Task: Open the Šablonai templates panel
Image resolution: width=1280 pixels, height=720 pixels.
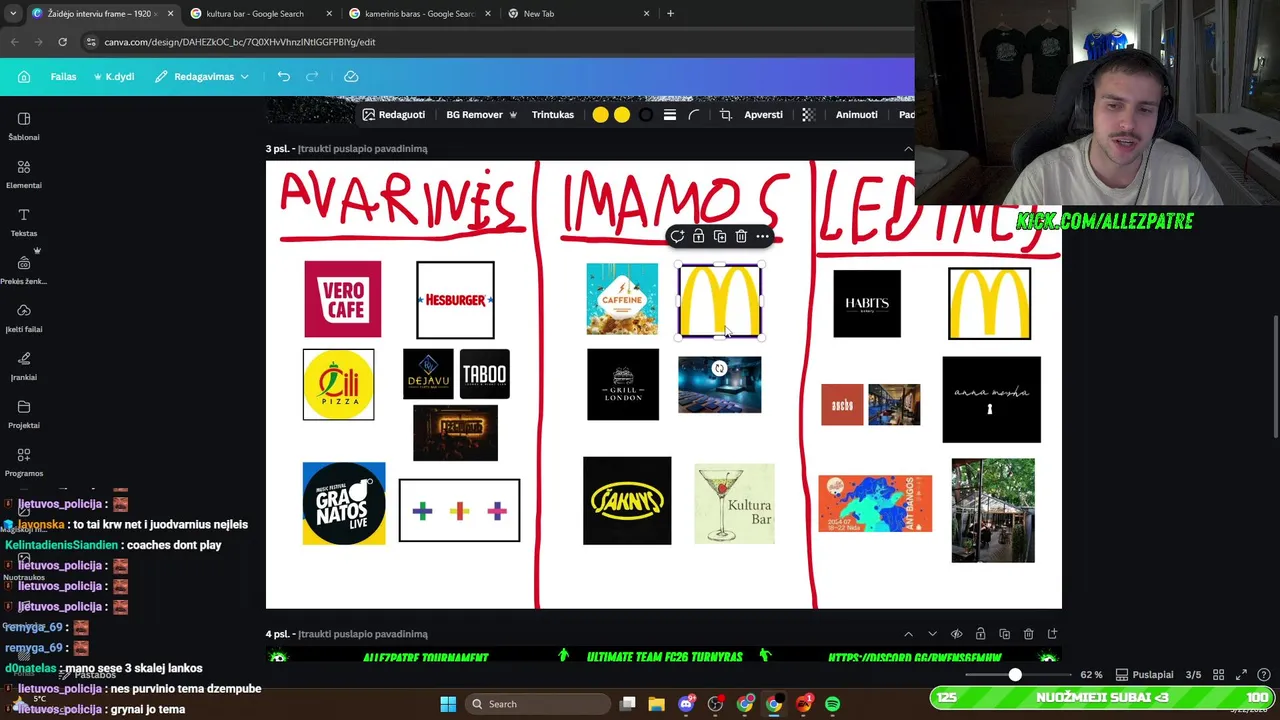Action: (24, 126)
